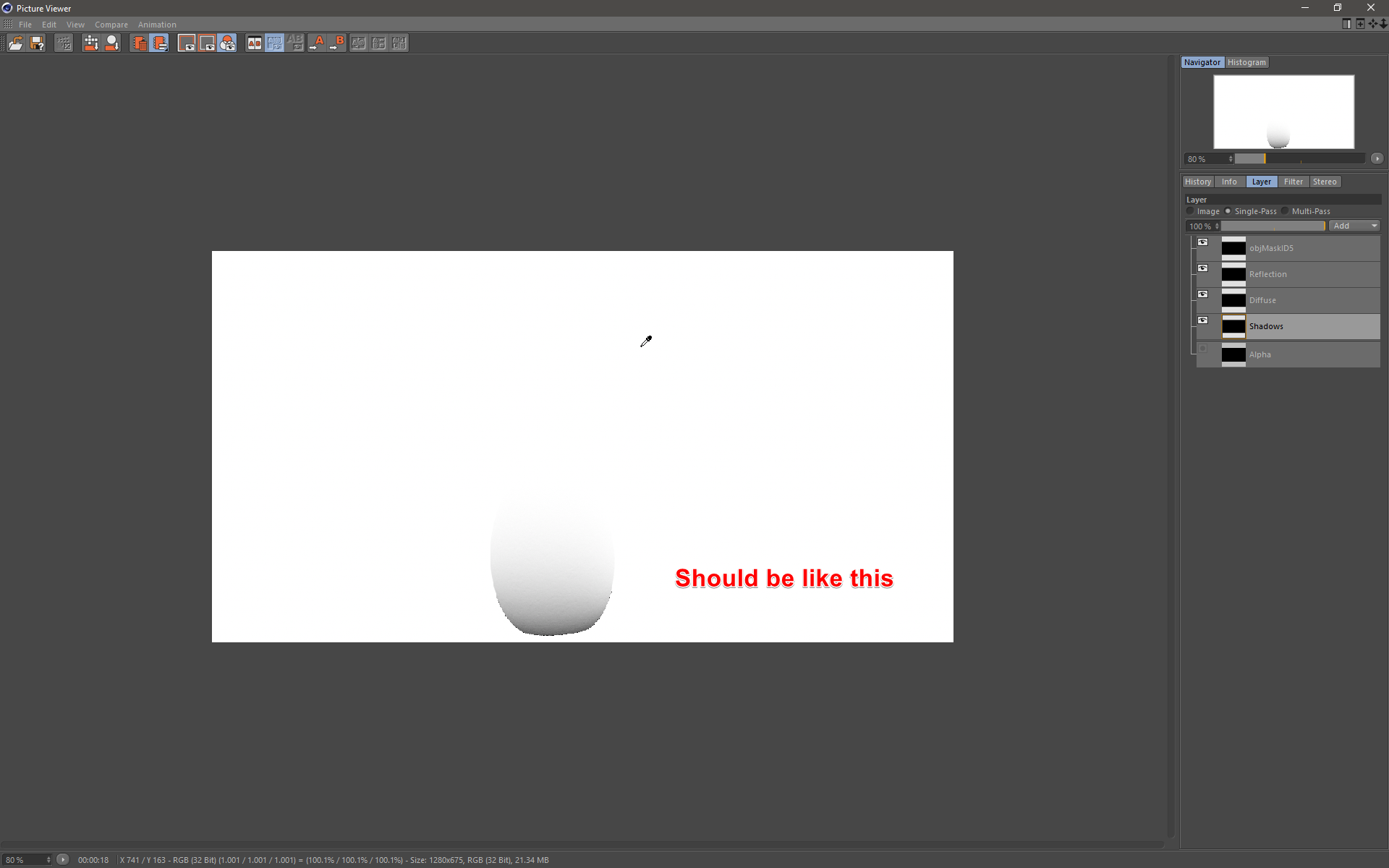Hide the Reflection layer eye toggle
Screen dimensions: 1389x868
coord(1202,268)
